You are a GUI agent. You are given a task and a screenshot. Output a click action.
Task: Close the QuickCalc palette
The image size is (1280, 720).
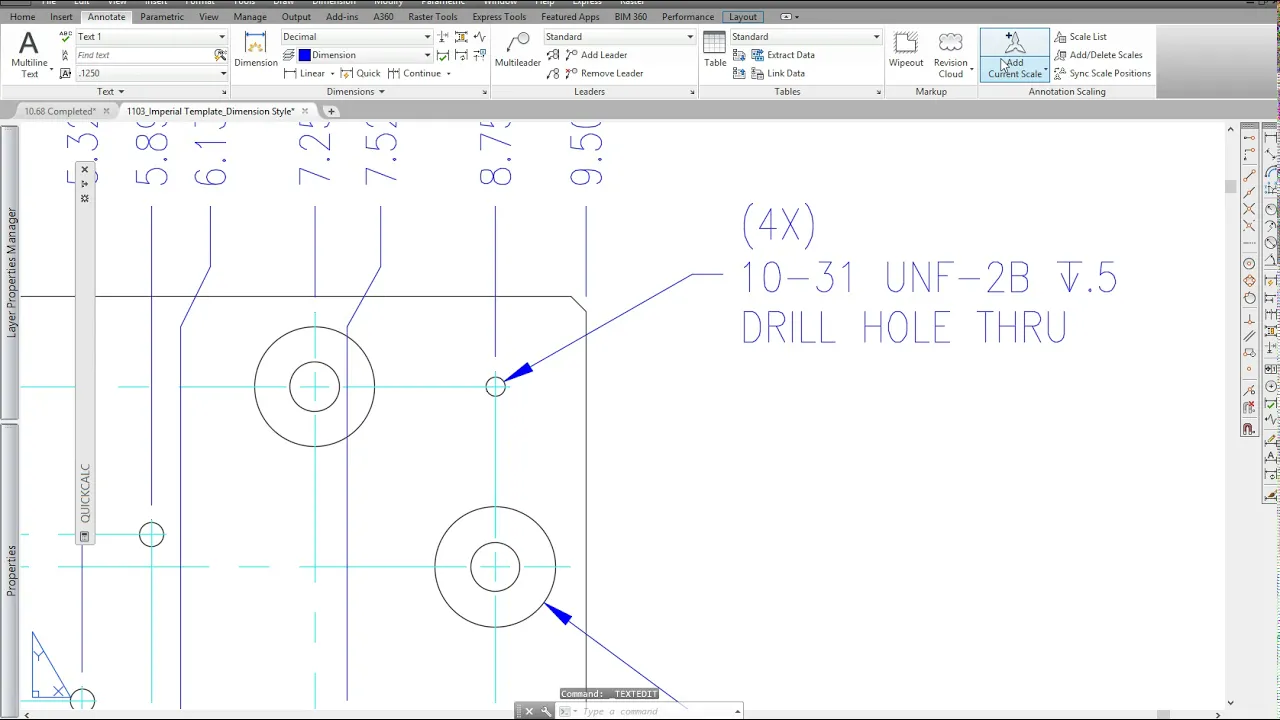85,170
